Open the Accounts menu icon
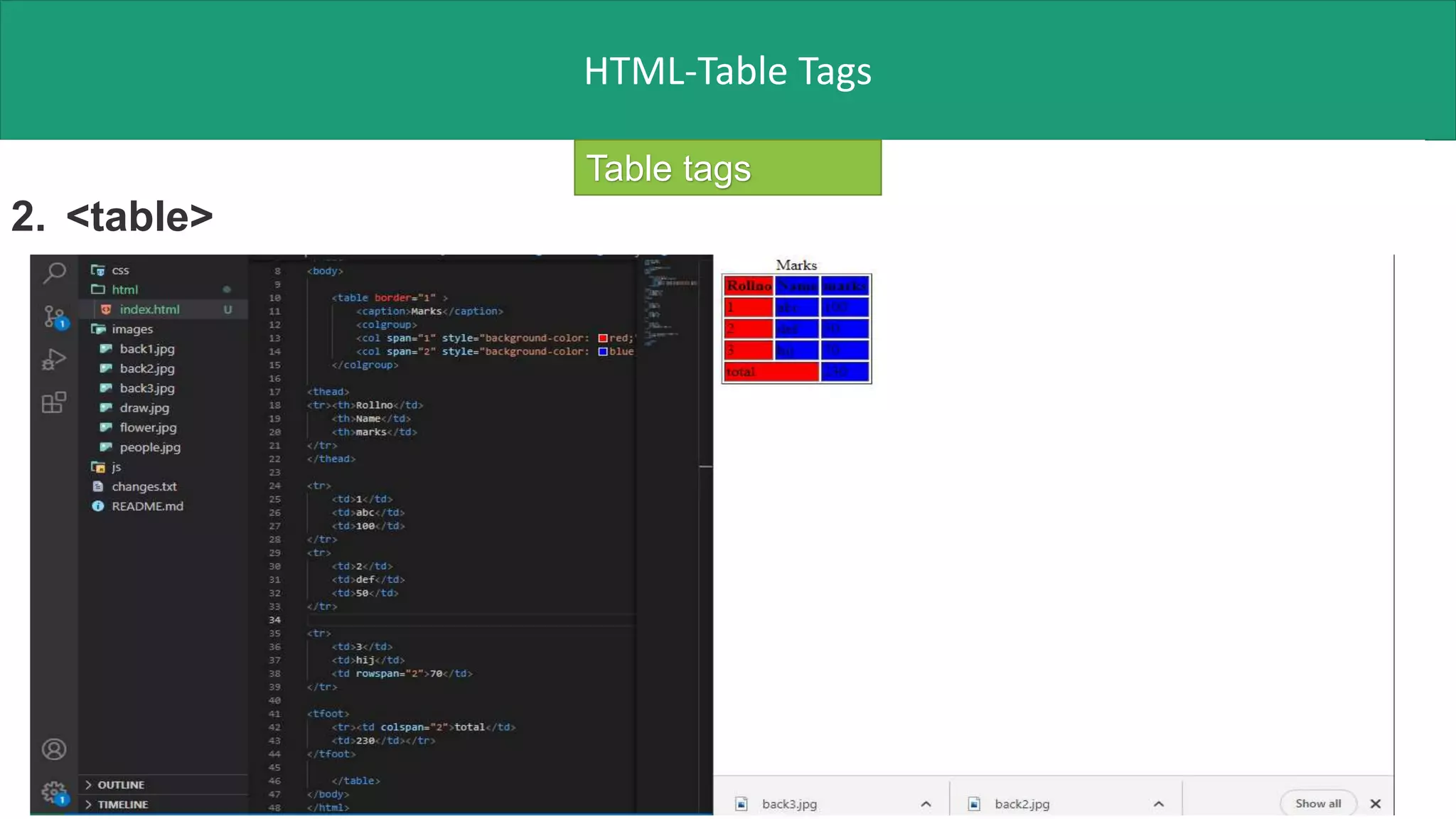The height and width of the screenshot is (819, 1456). click(x=54, y=749)
